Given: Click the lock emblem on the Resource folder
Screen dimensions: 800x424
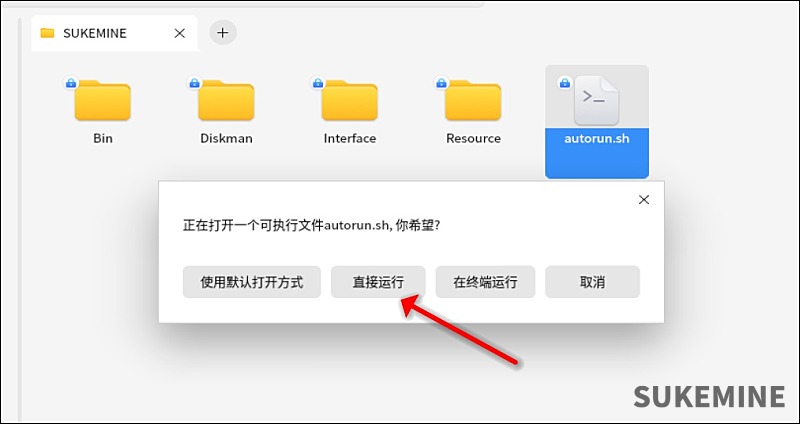Looking at the screenshot, I should pyautogui.click(x=440, y=83).
